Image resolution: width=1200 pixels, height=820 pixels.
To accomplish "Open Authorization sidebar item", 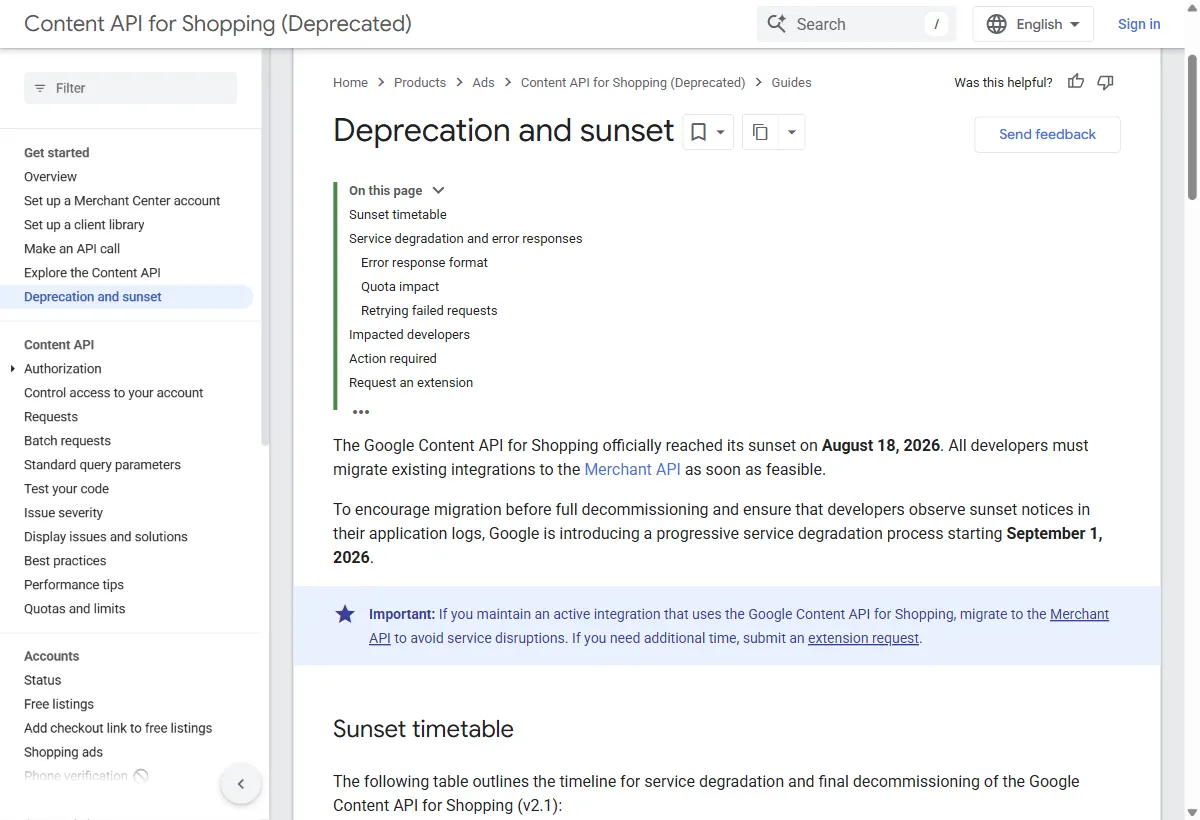I will point(63,368).
